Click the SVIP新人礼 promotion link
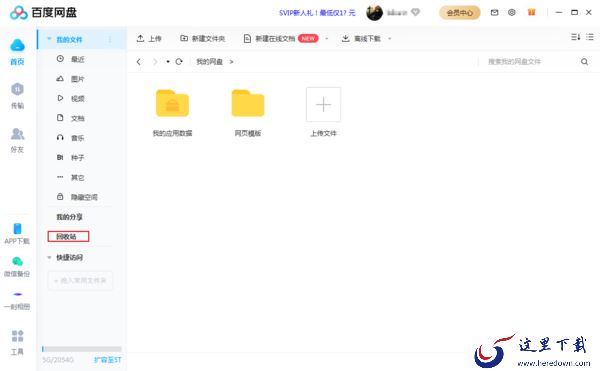The image size is (600, 371). (x=317, y=13)
